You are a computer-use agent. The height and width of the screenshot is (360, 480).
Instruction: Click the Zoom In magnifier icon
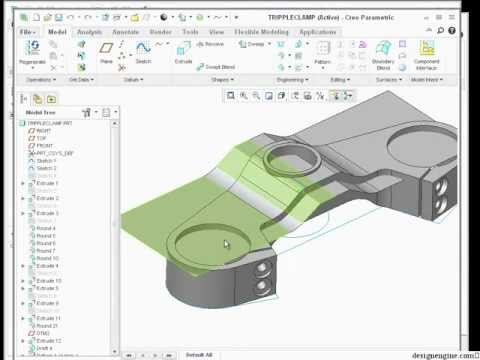pos(244,96)
